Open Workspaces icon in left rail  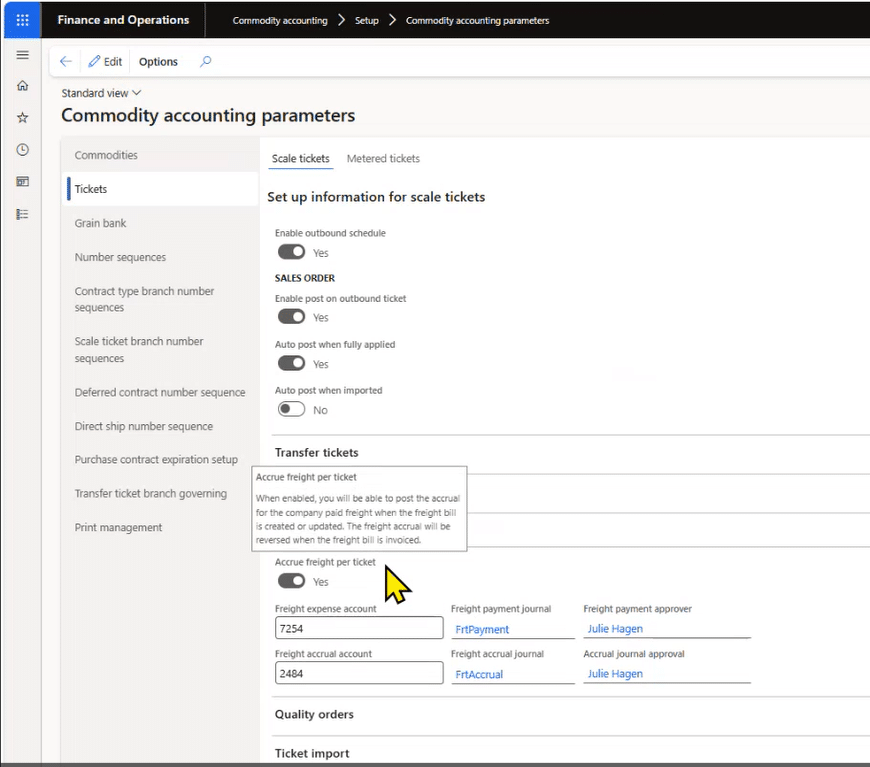(x=23, y=181)
